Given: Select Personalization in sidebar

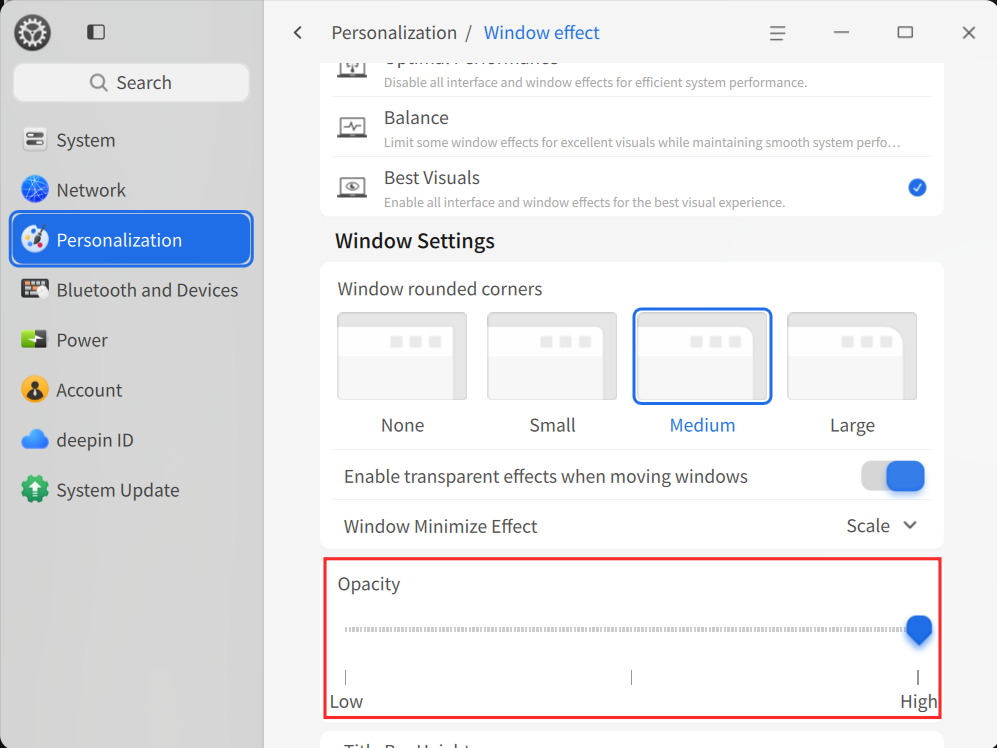Looking at the screenshot, I should pyautogui.click(x=132, y=239).
